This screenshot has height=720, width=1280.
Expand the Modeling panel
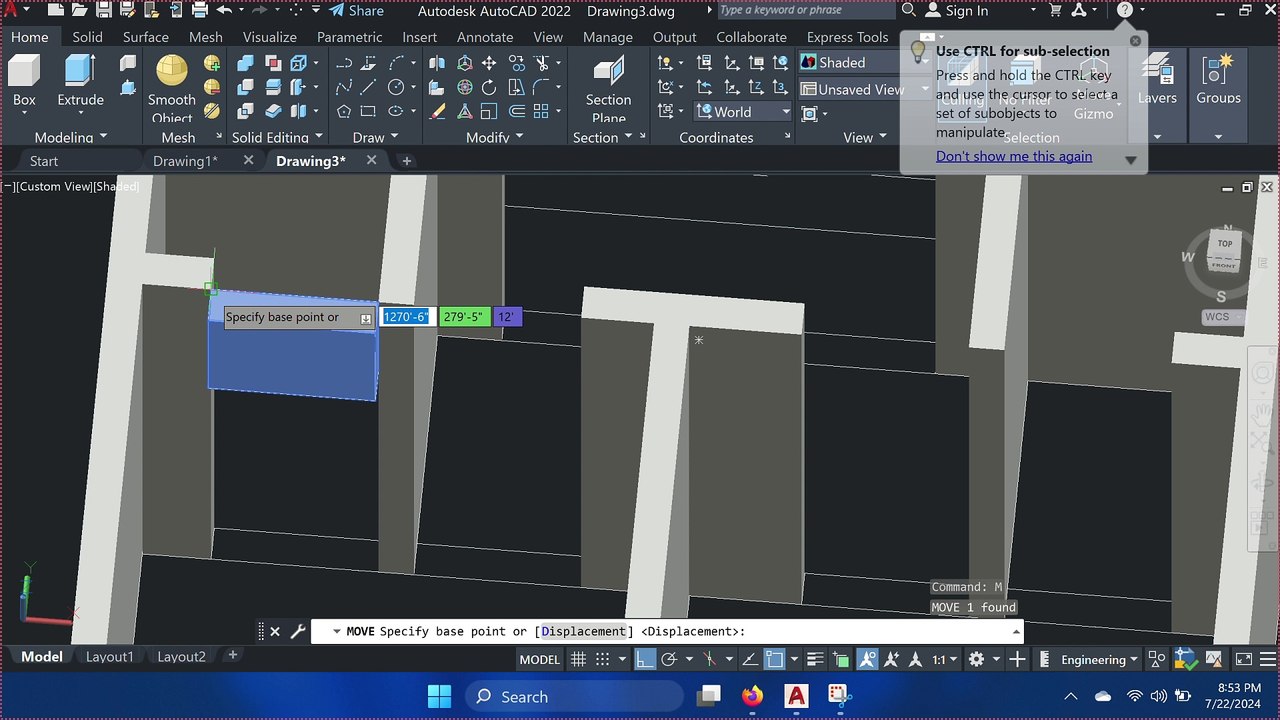tap(71, 137)
